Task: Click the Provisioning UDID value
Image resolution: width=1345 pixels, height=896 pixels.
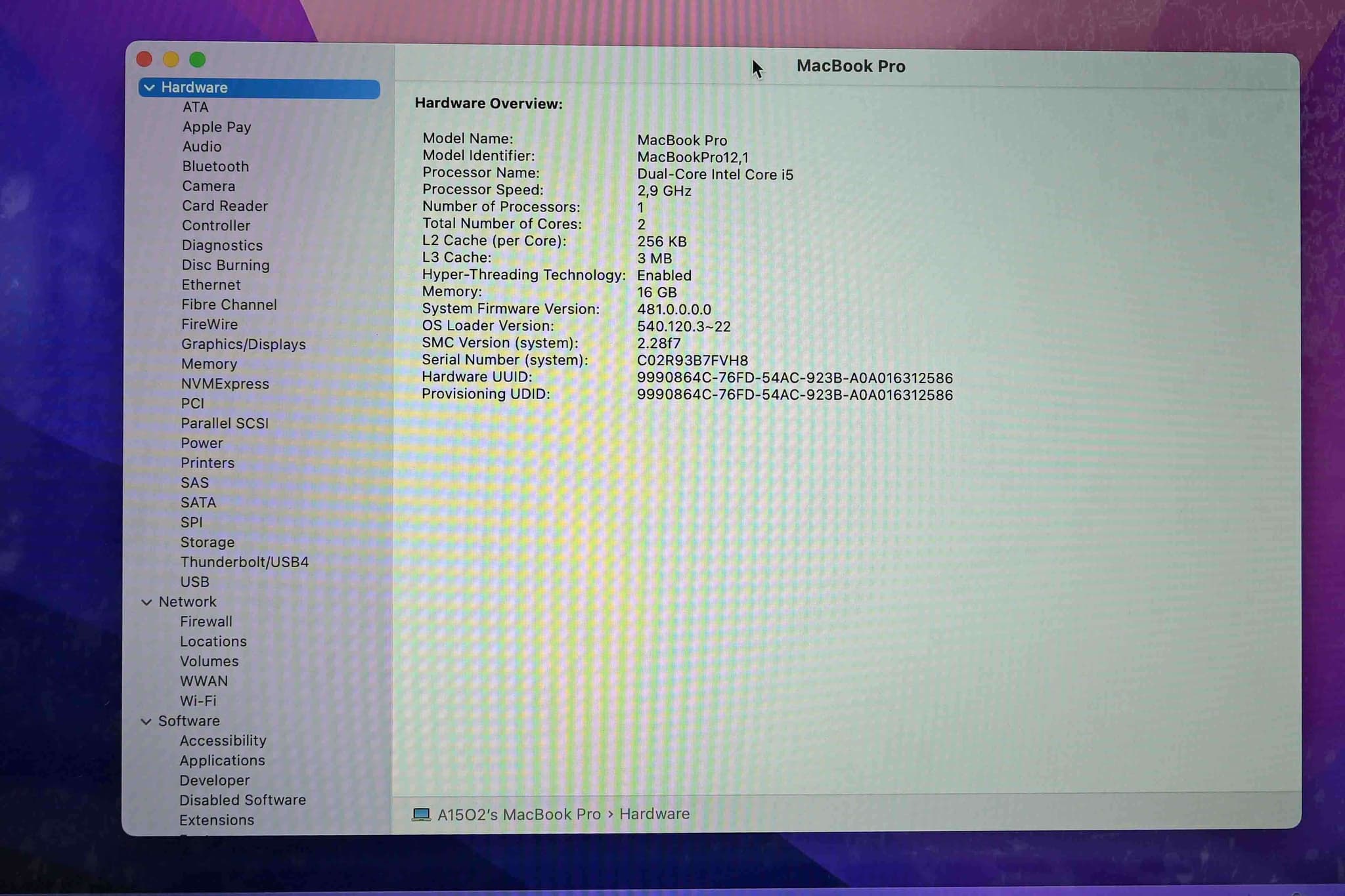Action: tap(795, 395)
